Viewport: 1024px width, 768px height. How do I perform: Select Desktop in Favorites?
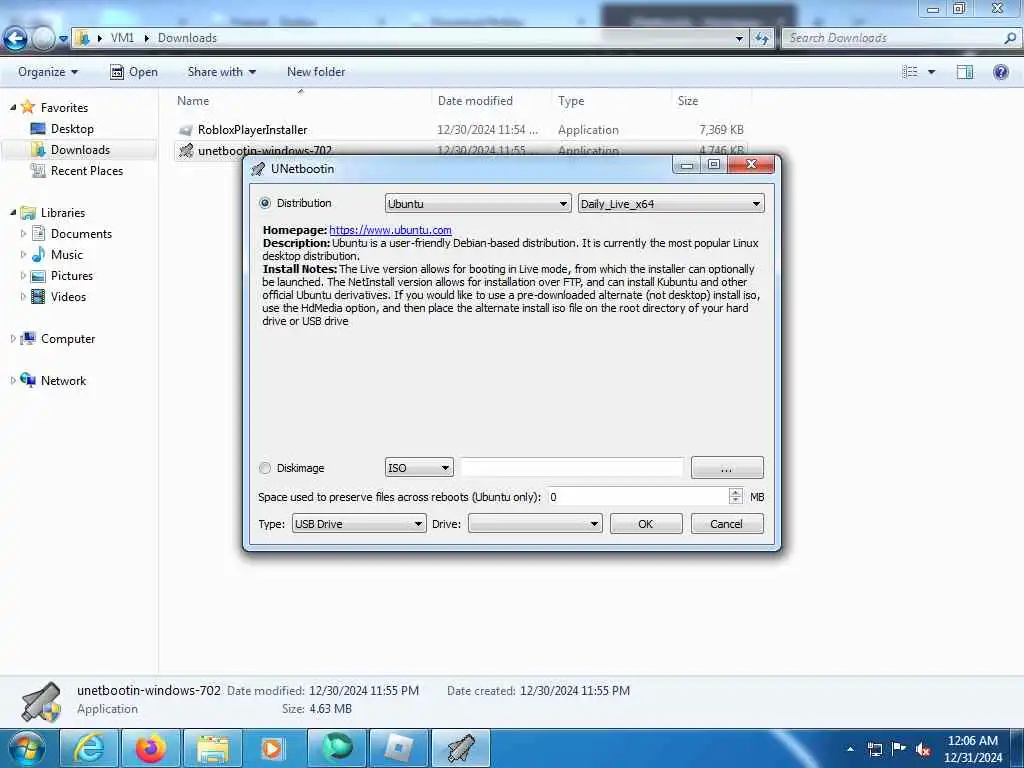tap(72, 129)
